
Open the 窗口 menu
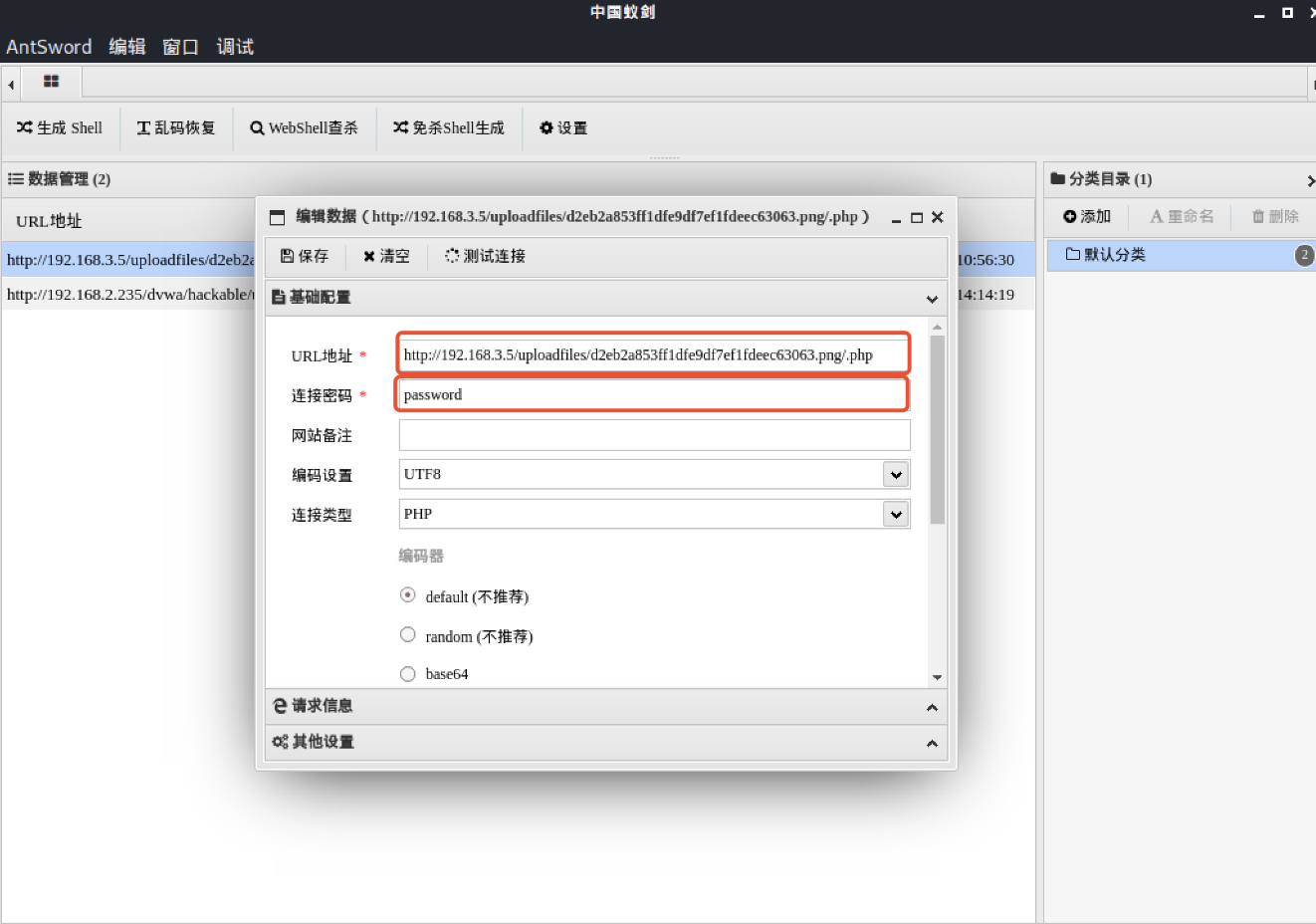coord(181,47)
